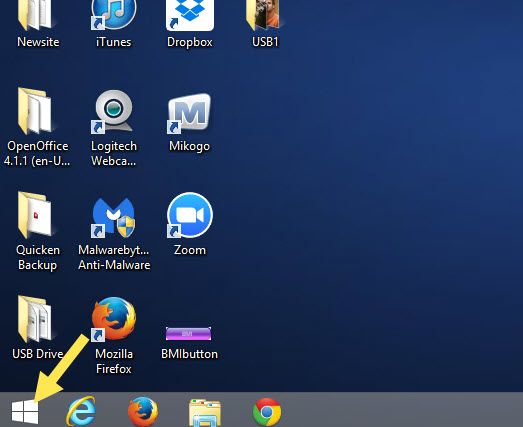Click the "Mikogo" label text

click(x=189, y=146)
